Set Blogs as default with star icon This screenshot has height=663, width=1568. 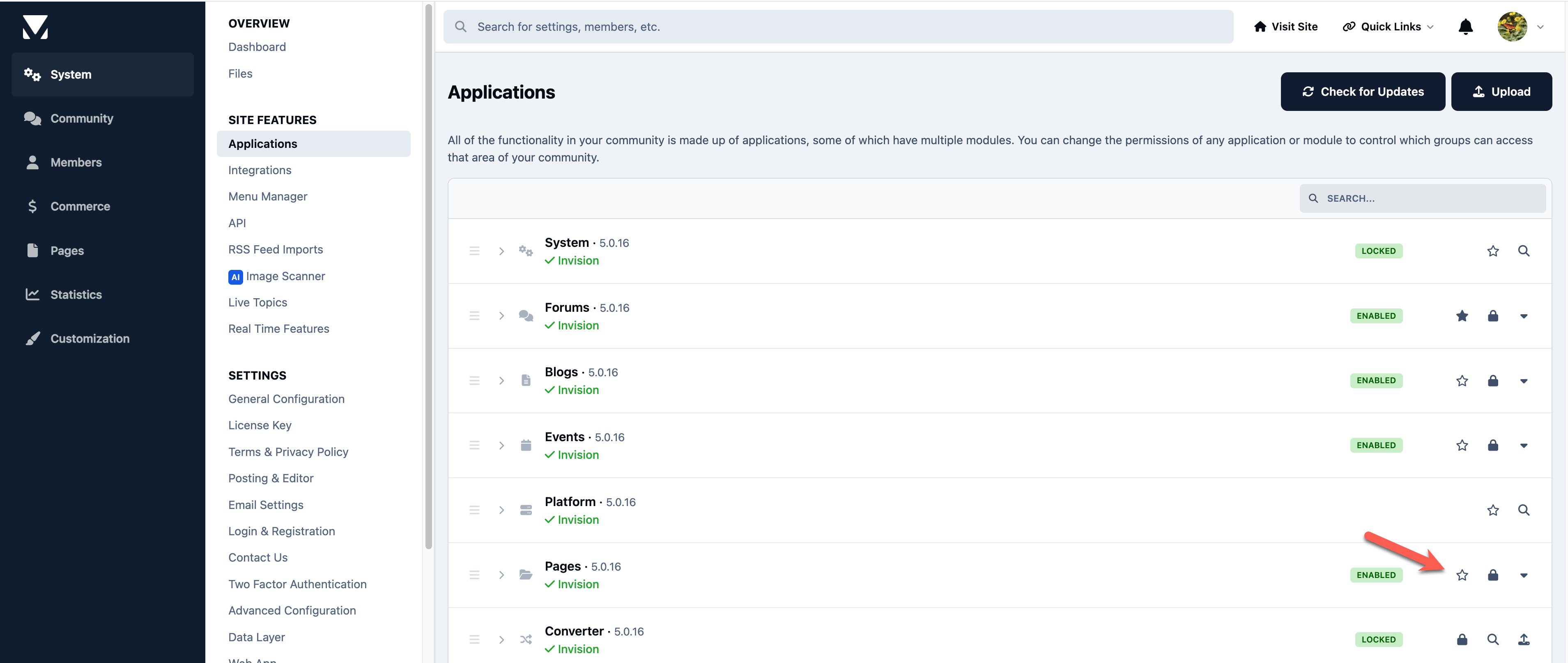coord(1462,380)
